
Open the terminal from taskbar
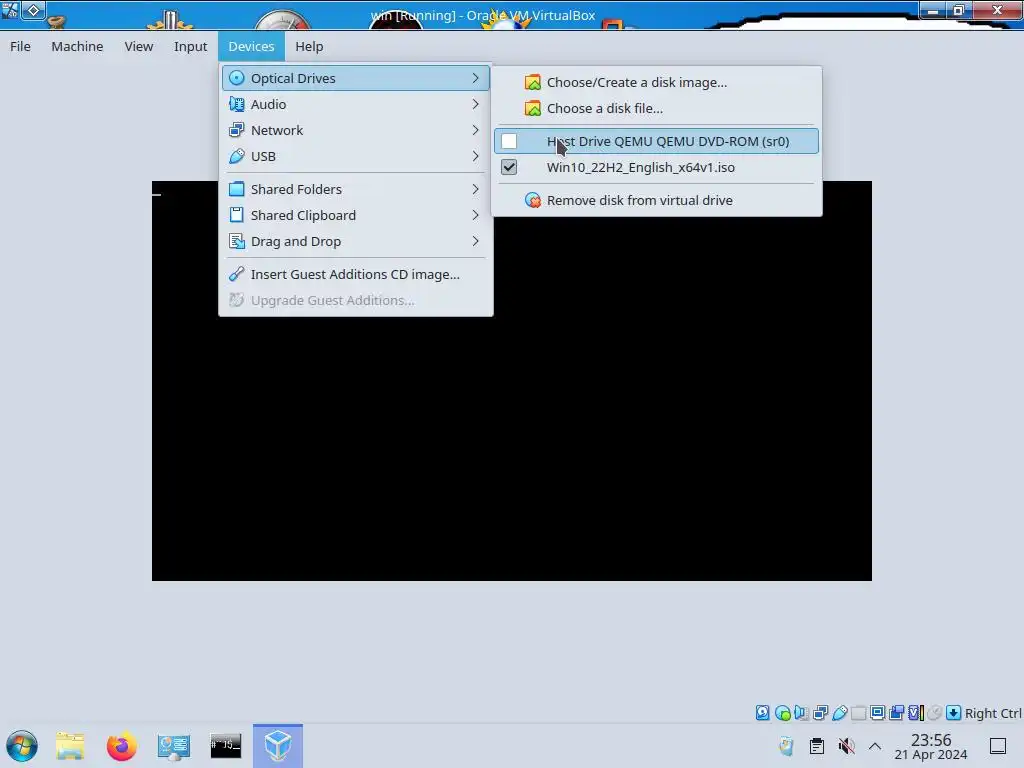[x=226, y=746]
